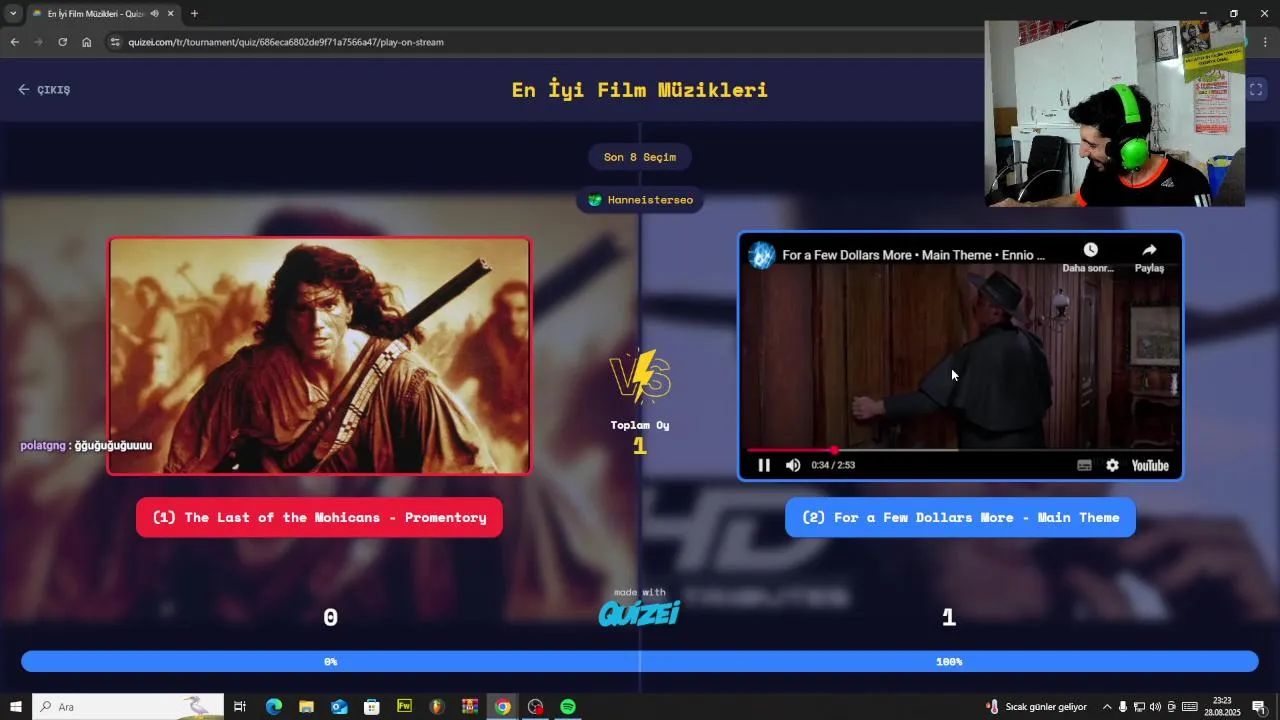Image resolution: width=1280 pixels, height=720 pixels.
Task: Open Outlook from the taskbar
Action: [x=339, y=707]
